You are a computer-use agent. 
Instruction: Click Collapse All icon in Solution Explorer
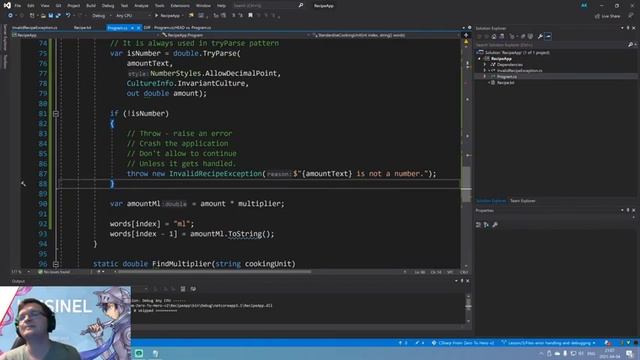(x=523, y=36)
